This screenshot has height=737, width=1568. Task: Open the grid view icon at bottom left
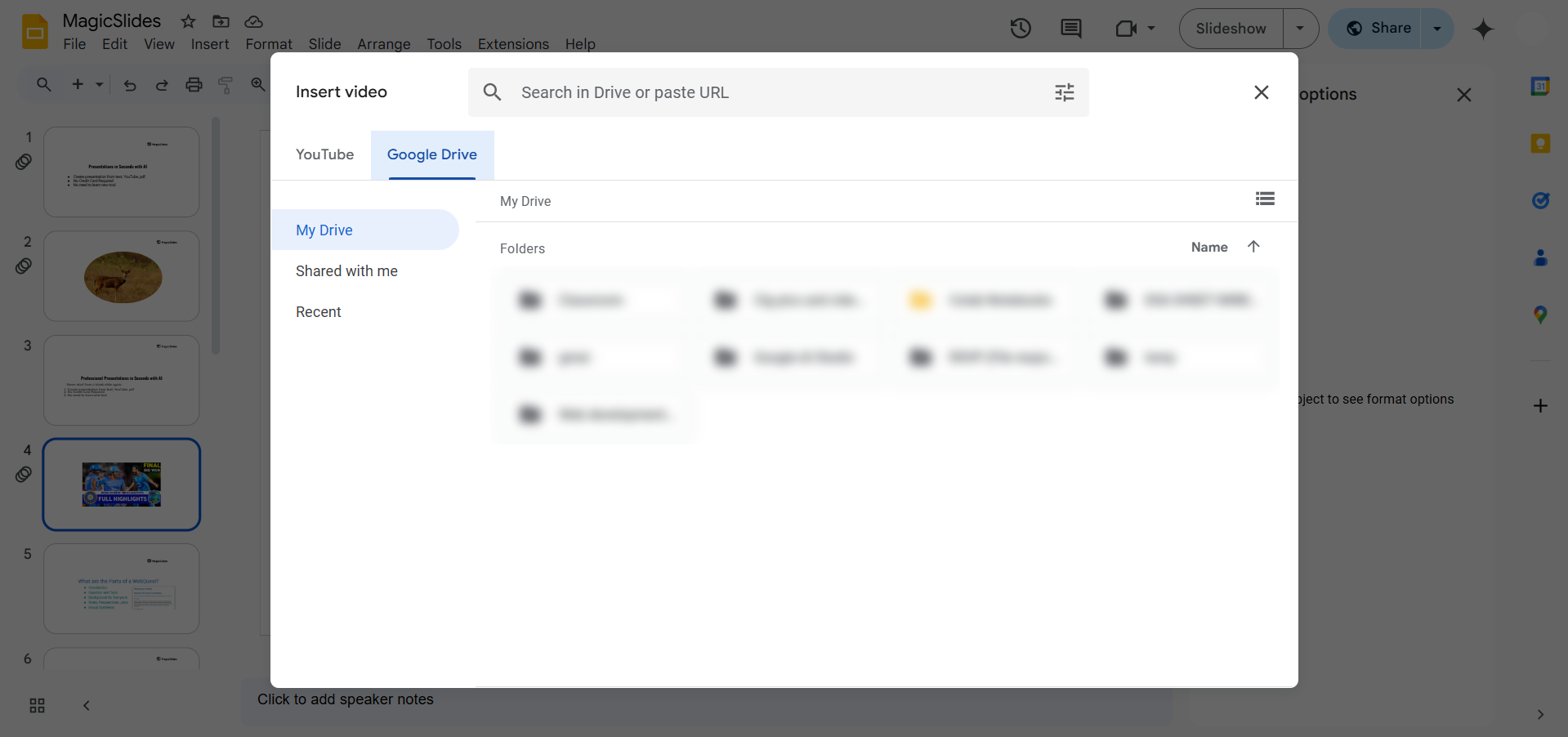click(x=37, y=706)
